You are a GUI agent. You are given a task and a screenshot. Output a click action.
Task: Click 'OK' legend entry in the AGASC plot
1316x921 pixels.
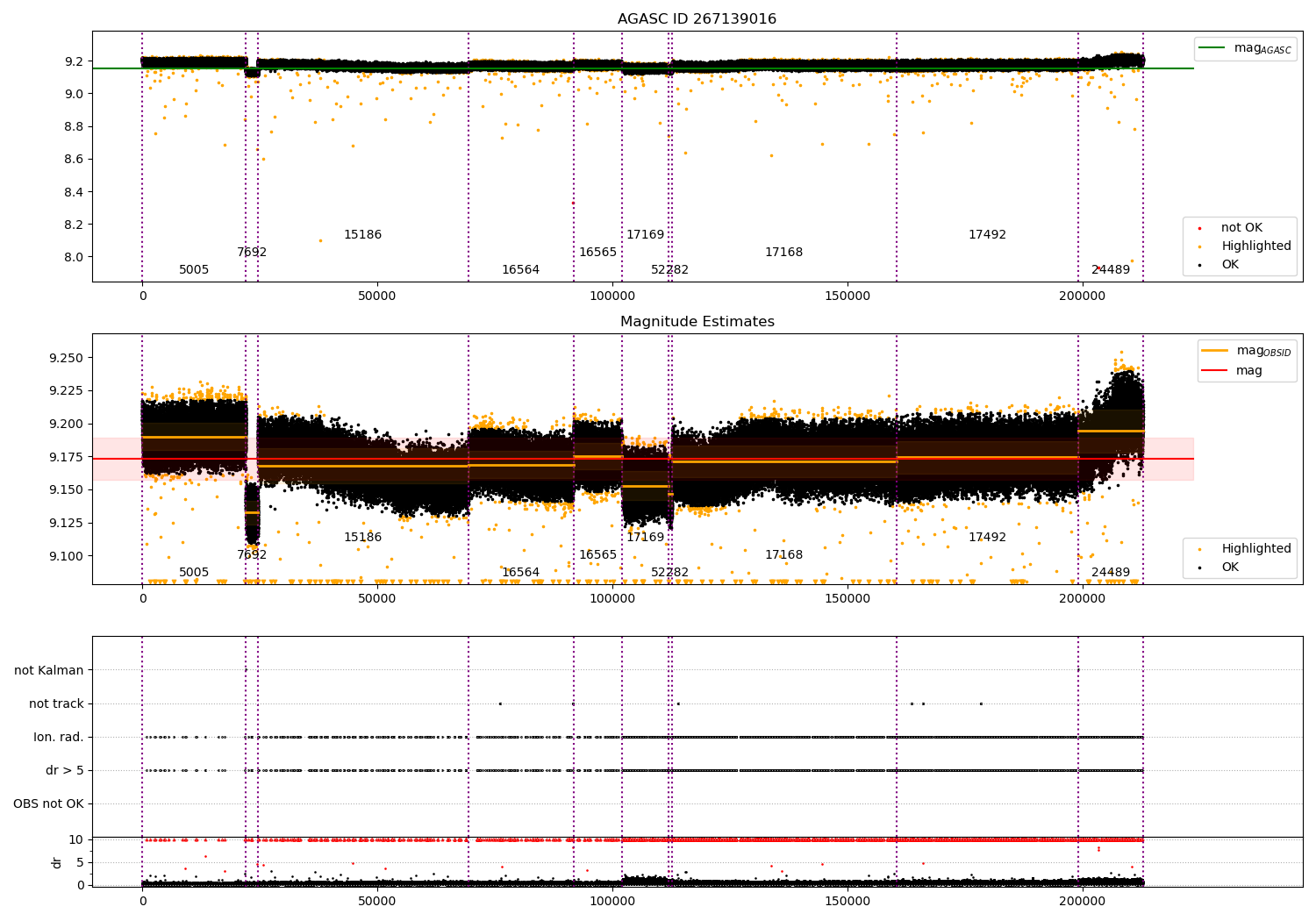pyautogui.click(x=1230, y=265)
